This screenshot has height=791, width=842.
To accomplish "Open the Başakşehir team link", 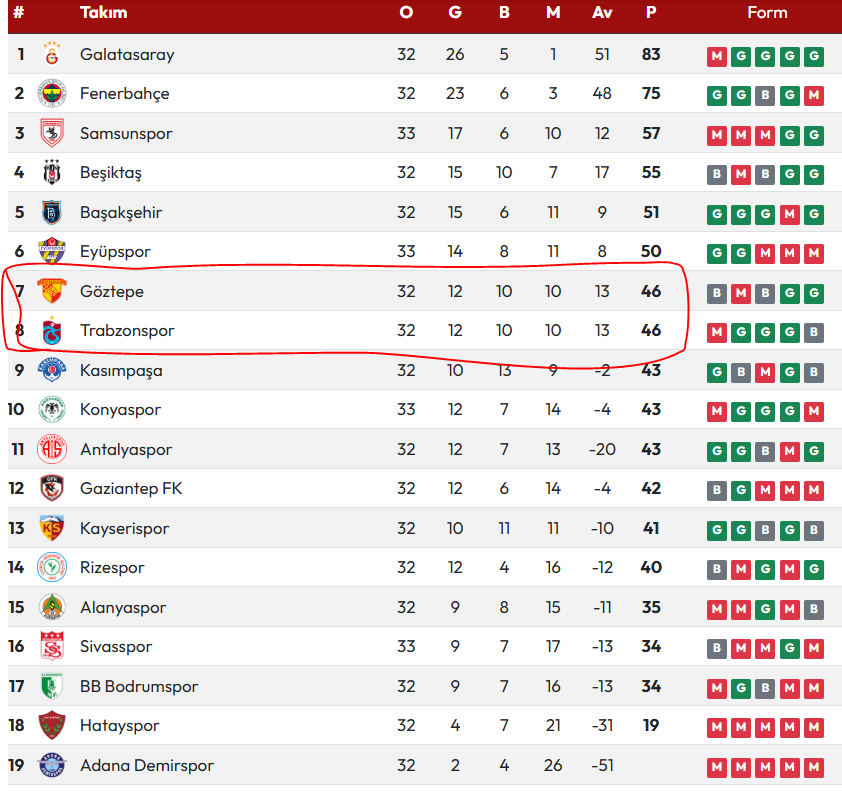I will click(x=121, y=213).
